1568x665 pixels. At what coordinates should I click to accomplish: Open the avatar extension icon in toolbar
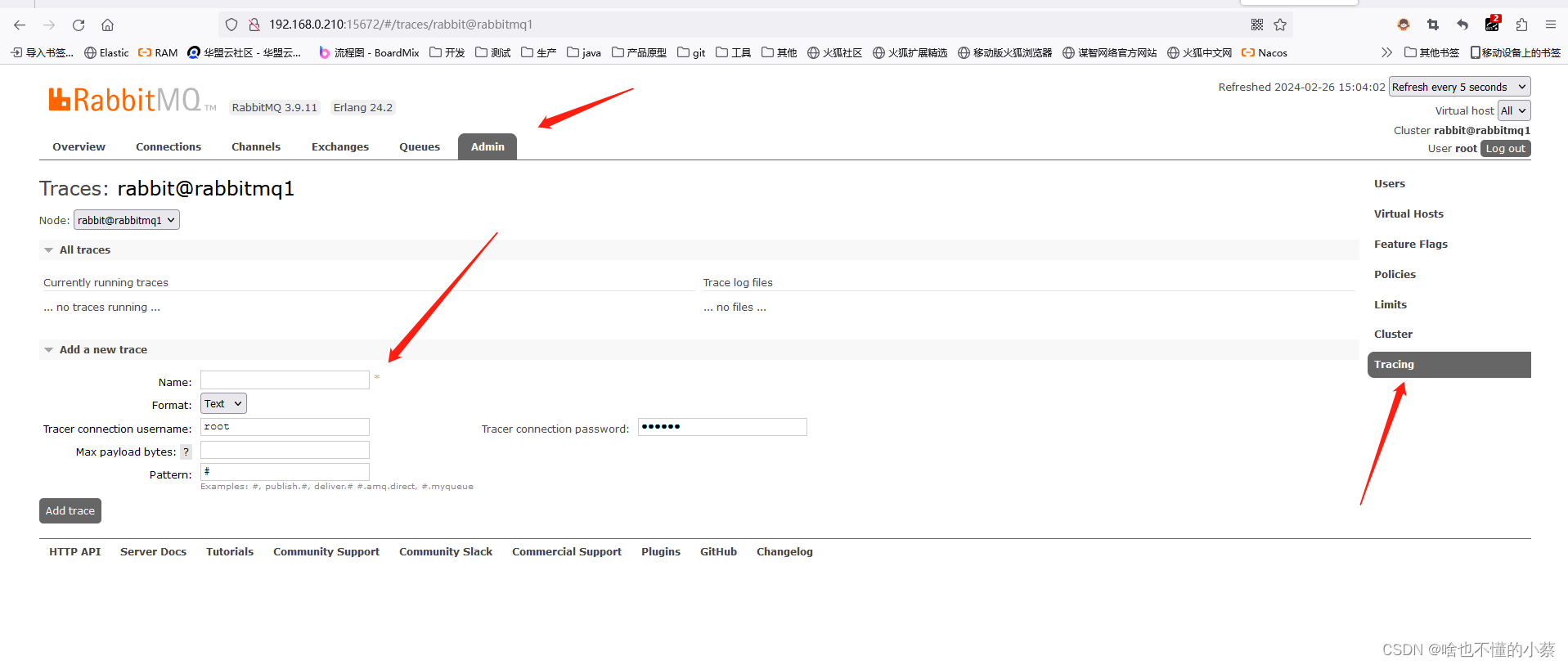coord(1404,25)
